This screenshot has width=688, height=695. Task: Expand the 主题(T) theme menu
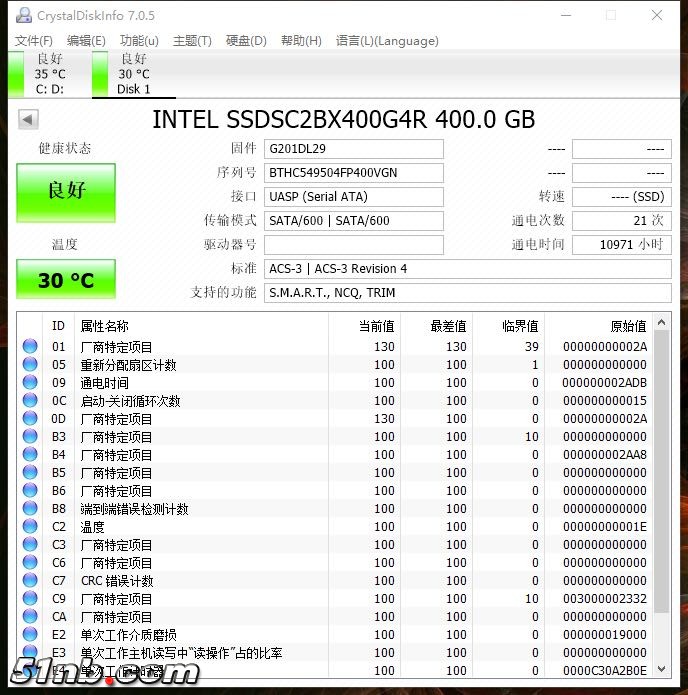pyautogui.click(x=192, y=41)
